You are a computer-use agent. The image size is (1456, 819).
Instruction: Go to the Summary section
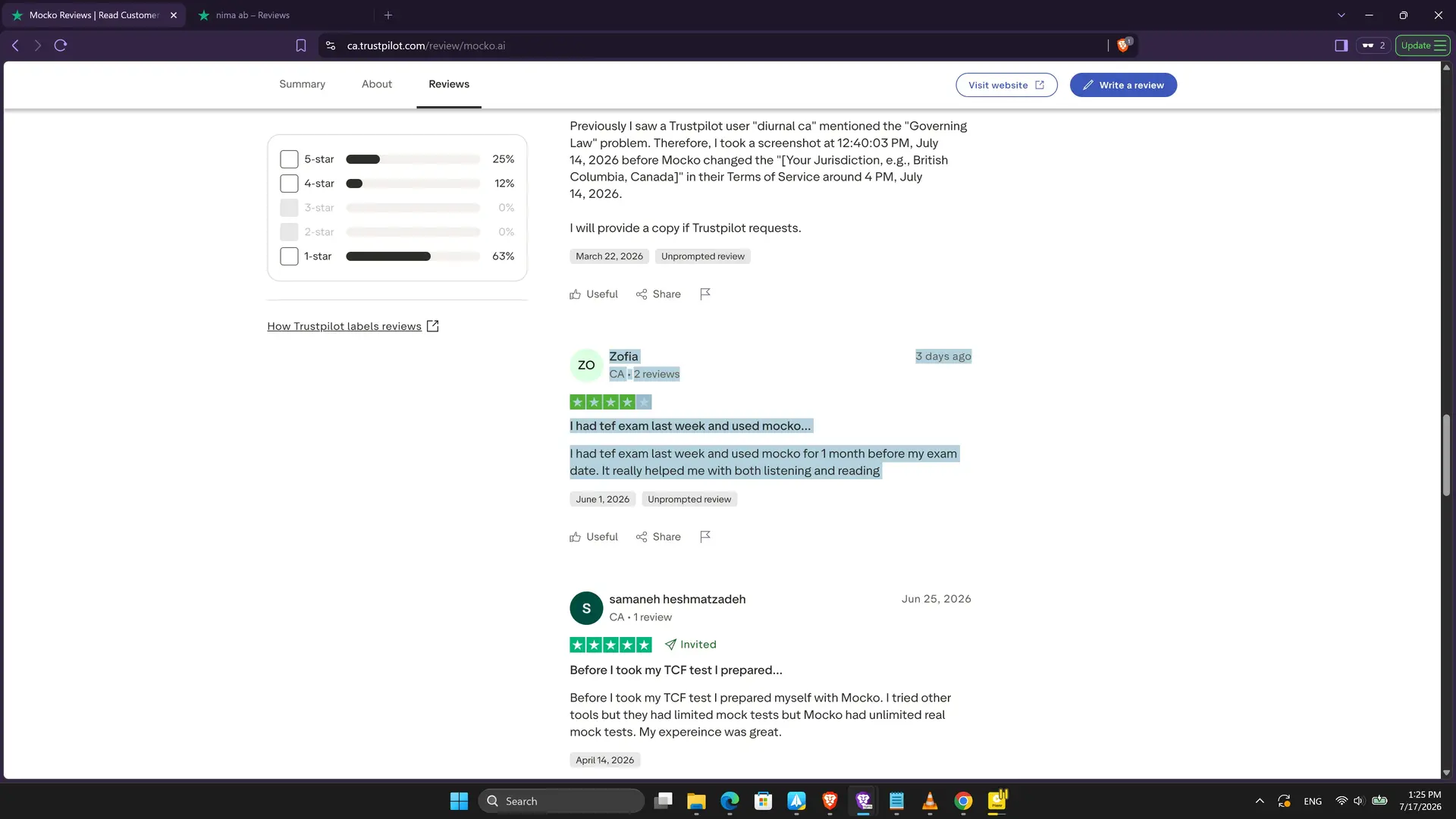click(x=302, y=84)
